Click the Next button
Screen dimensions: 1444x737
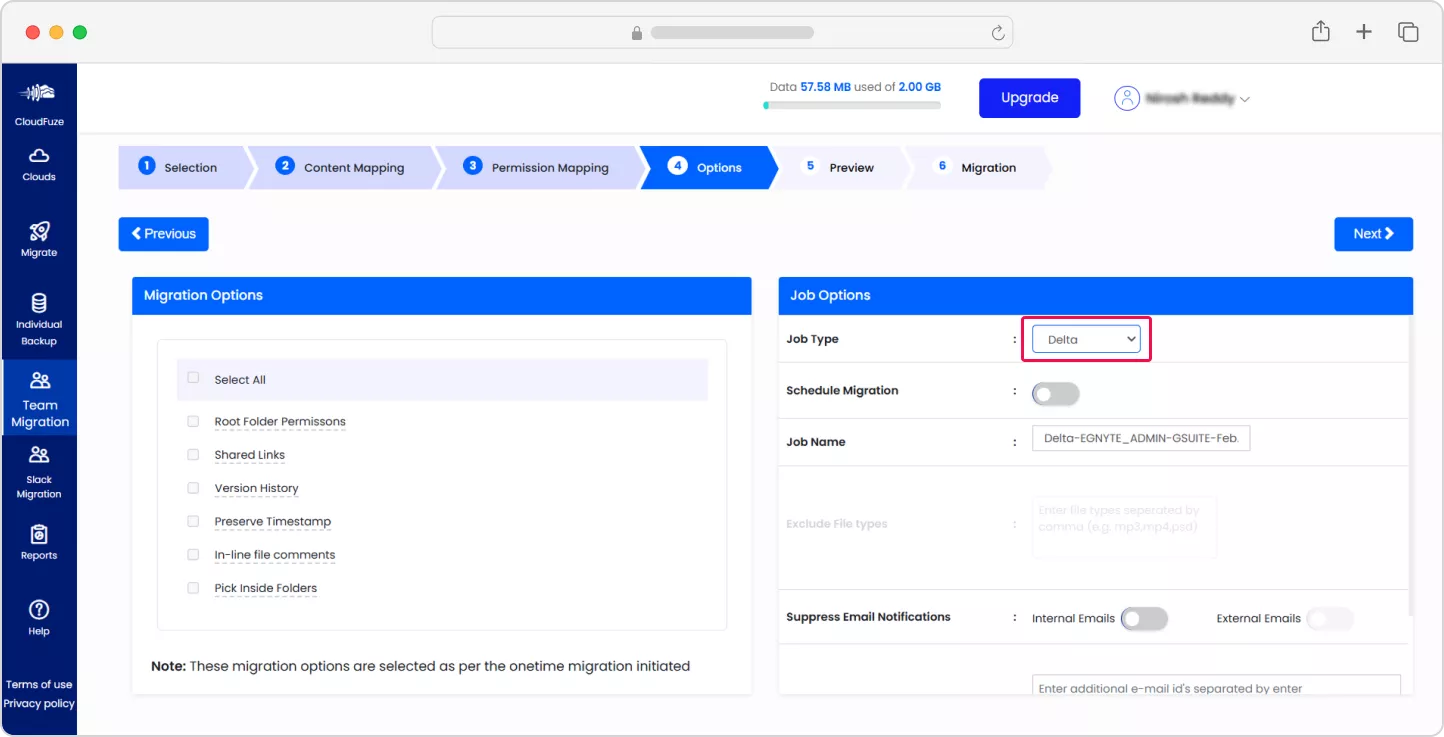tap(1373, 234)
